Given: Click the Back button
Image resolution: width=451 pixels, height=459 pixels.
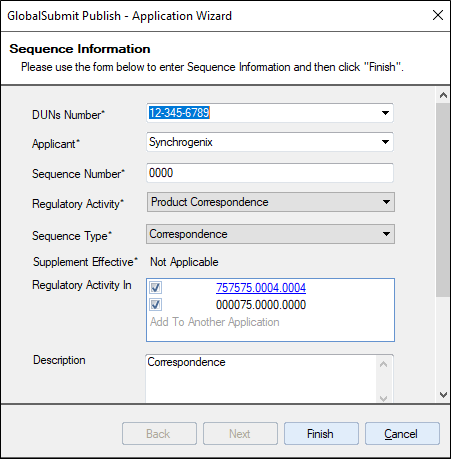Looking at the screenshot, I should (x=159, y=434).
